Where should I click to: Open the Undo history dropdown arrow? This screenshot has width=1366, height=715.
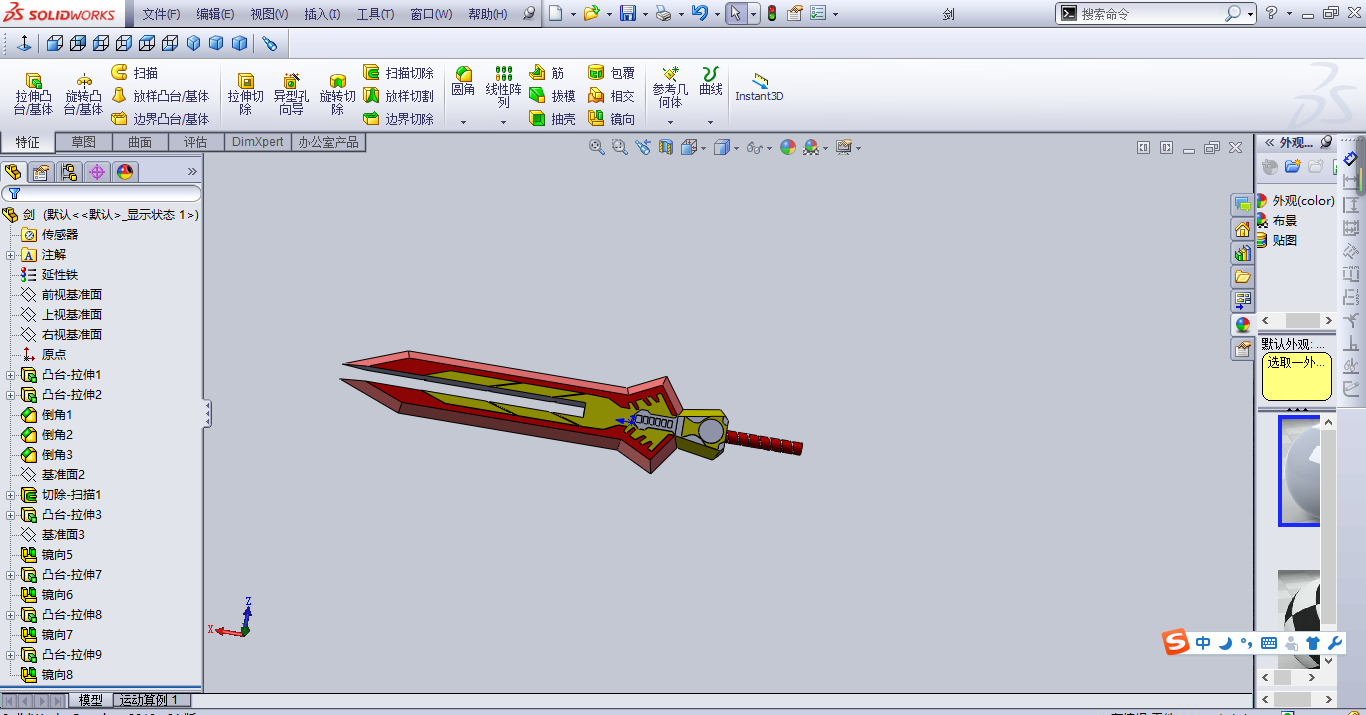tap(717, 14)
